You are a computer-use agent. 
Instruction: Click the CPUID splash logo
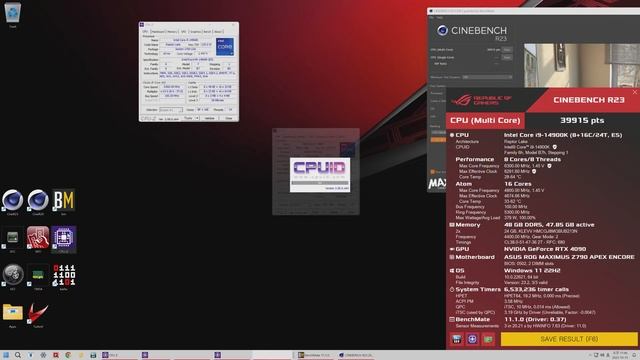coord(320,175)
